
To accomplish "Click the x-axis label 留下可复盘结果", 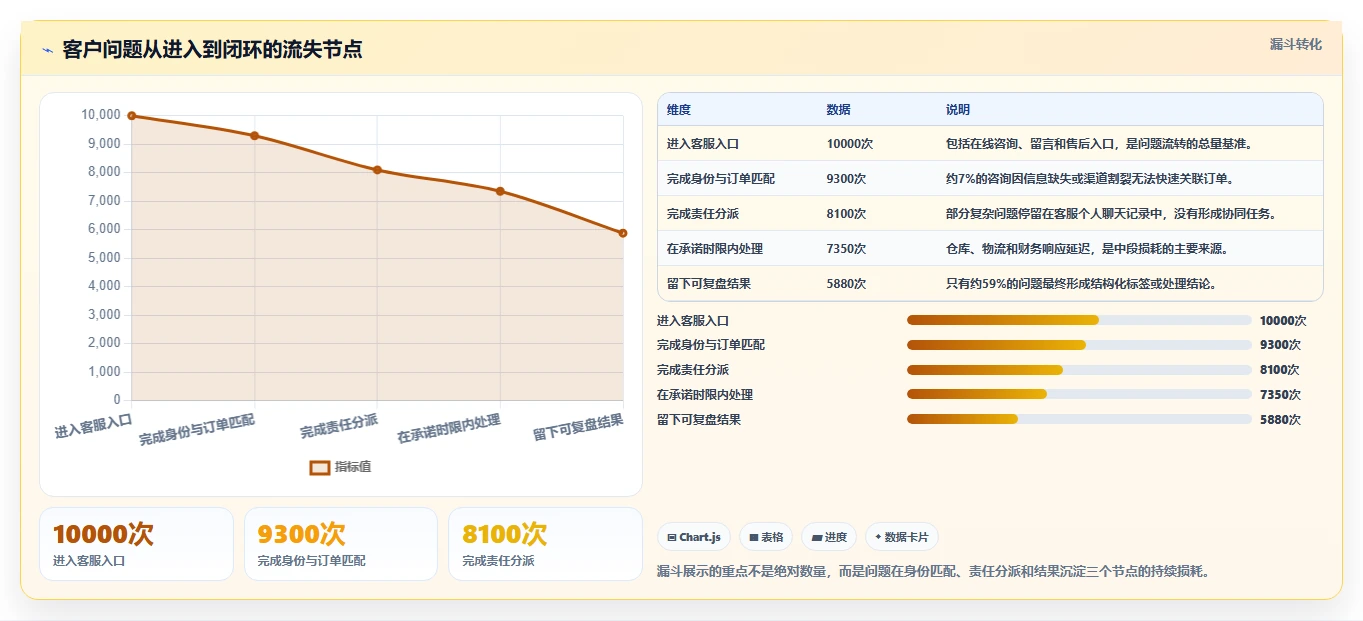I will click(578, 428).
